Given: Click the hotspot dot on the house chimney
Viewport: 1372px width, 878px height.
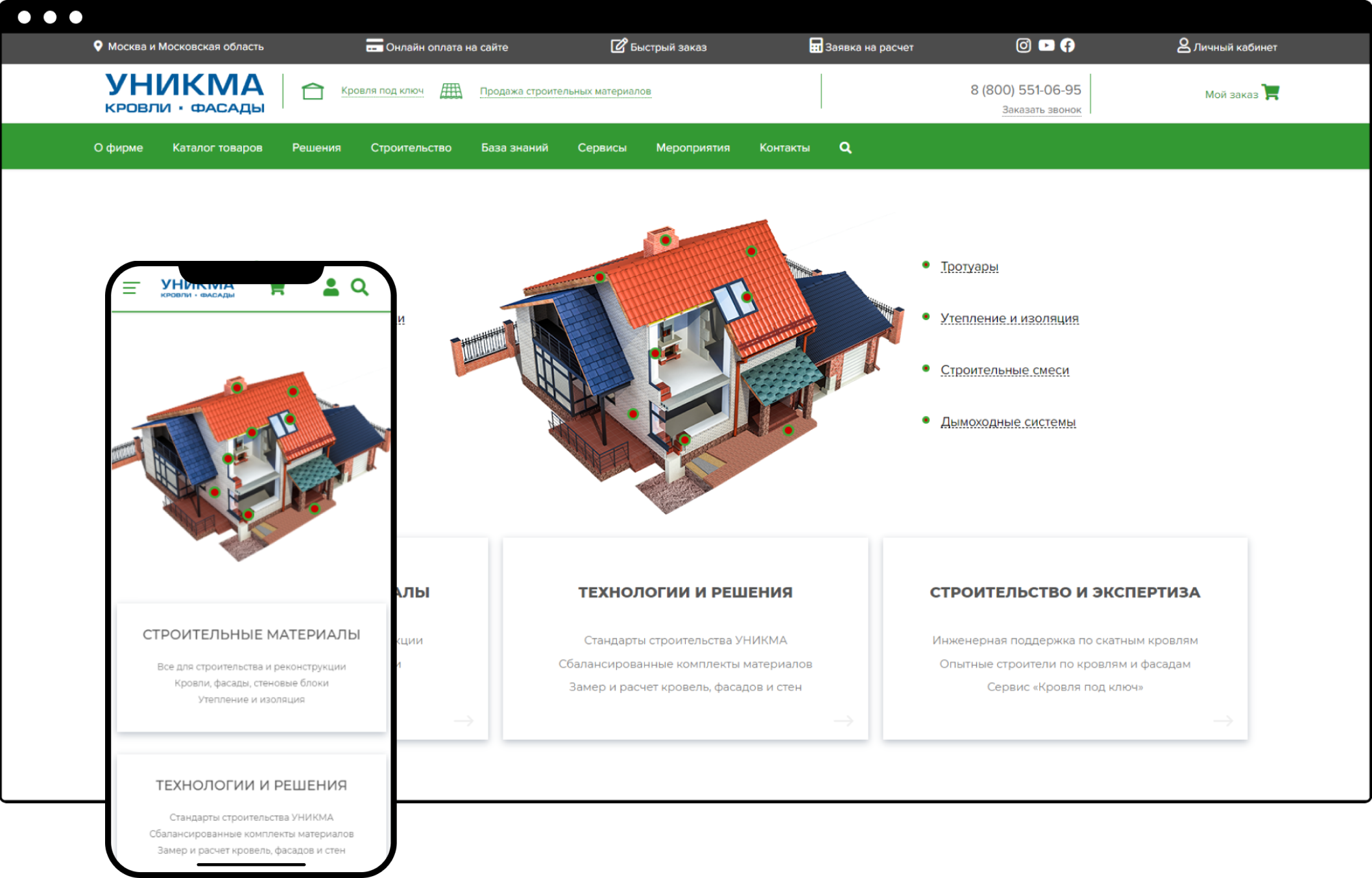Looking at the screenshot, I should pos(666,240).
